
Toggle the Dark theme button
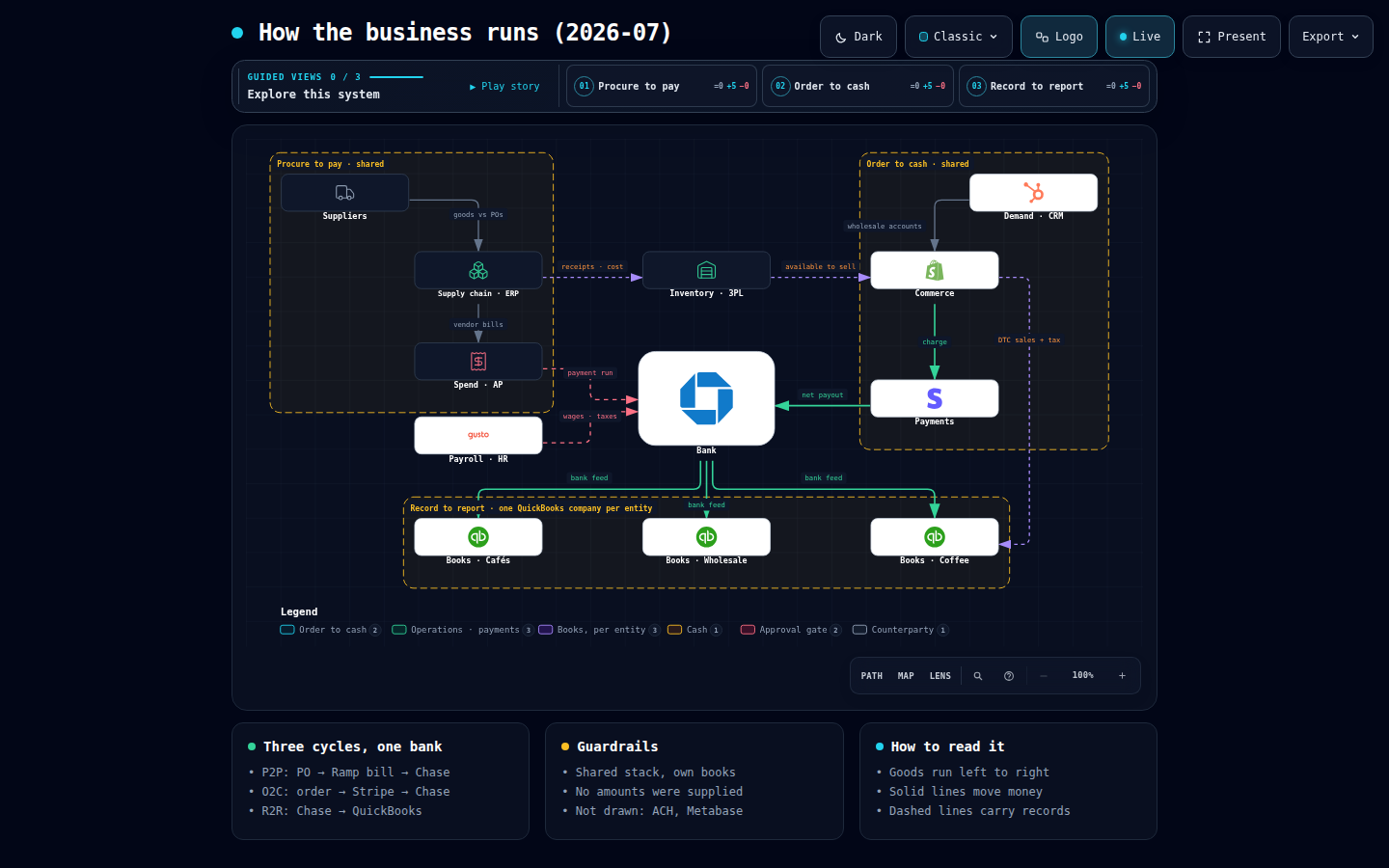(x=858, y=37)
